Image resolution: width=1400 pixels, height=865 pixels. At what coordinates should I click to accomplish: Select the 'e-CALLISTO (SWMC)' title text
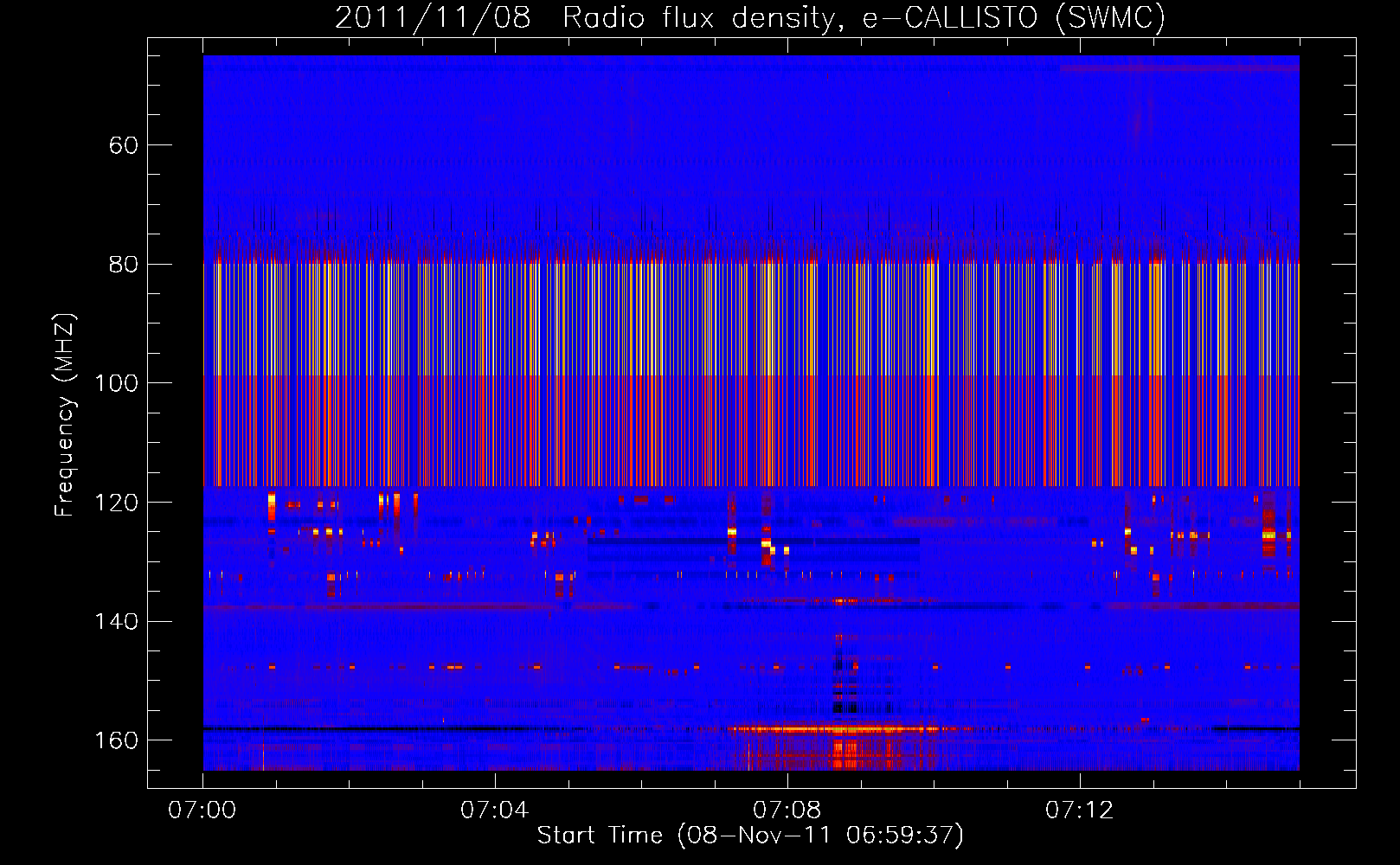(1014, 18)
